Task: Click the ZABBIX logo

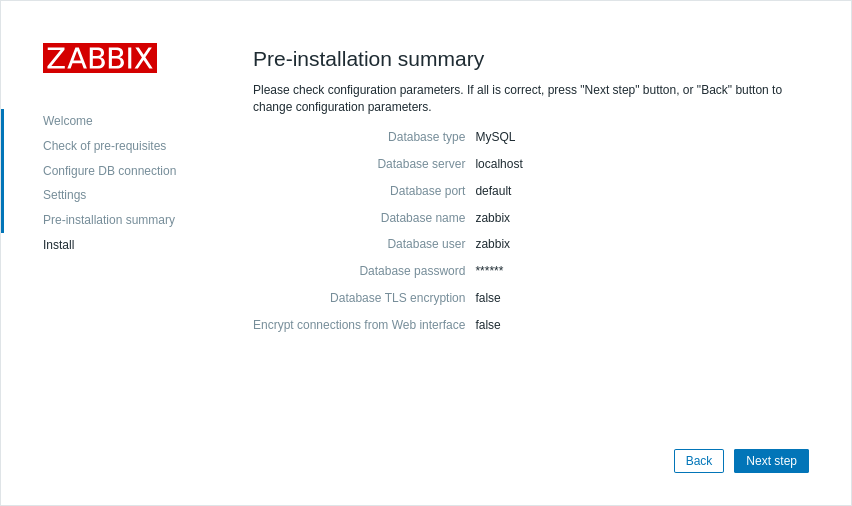Action: coord(100,58)
